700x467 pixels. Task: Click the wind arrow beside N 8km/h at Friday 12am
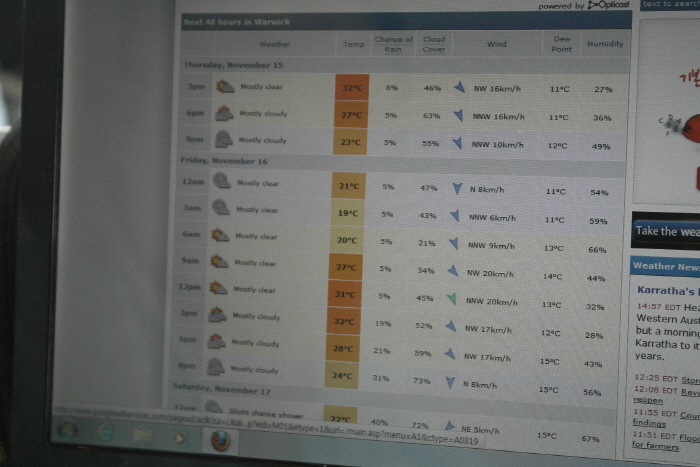pos(457,188)
